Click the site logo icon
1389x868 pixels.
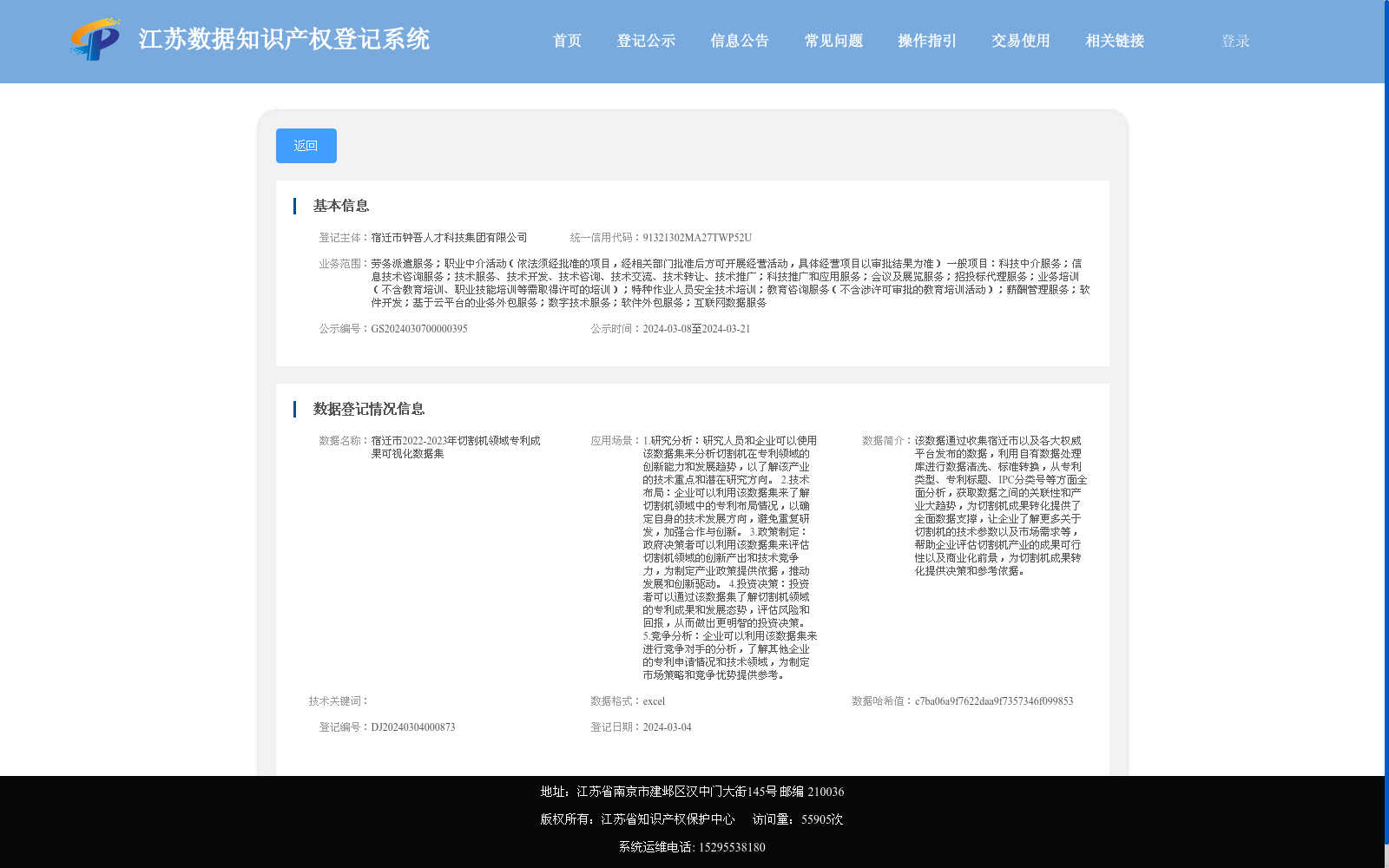(95, 40)
